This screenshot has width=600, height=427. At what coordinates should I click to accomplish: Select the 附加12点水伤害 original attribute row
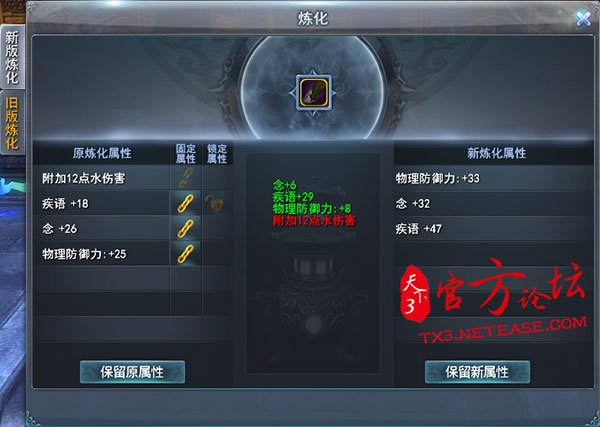(101, 178)
